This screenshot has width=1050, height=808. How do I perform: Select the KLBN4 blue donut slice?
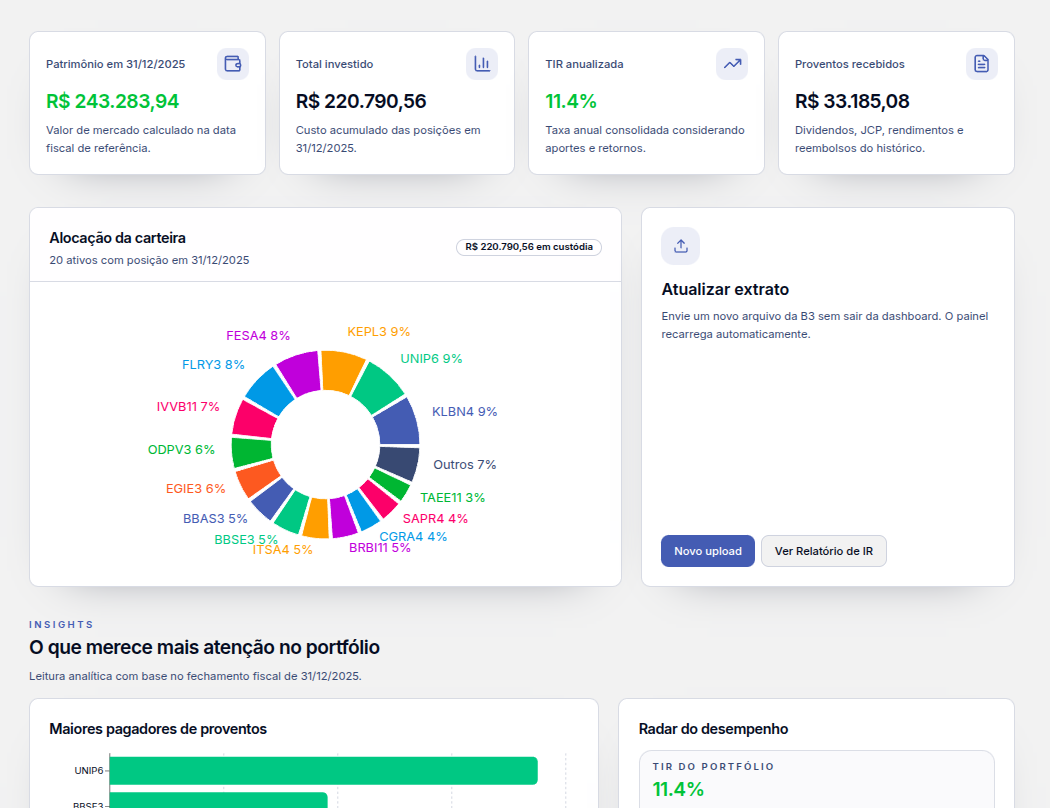click(x=399, y=423)
